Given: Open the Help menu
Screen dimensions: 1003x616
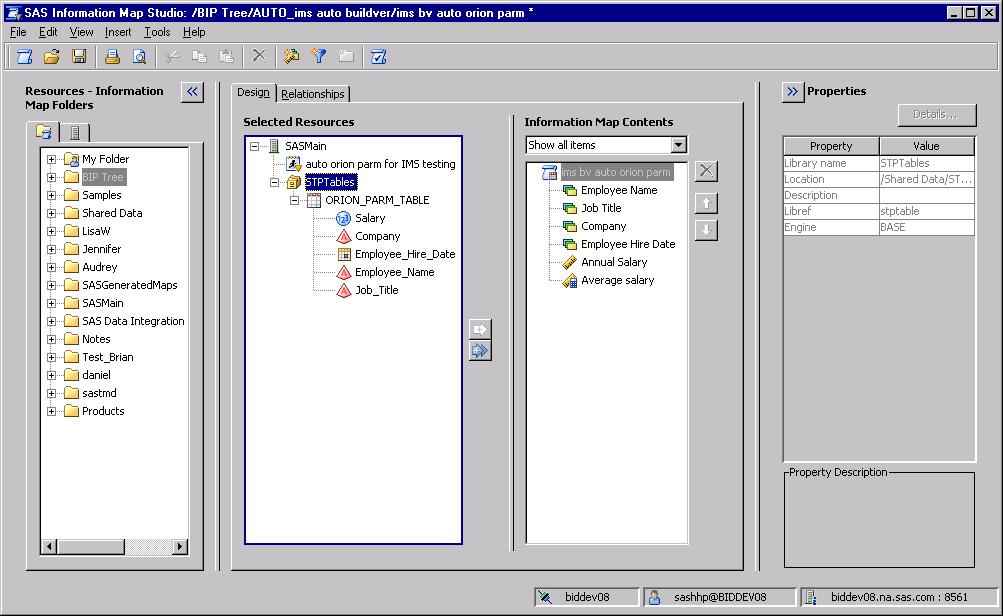Looking at the screenshot, I should (x=194, y=32).
